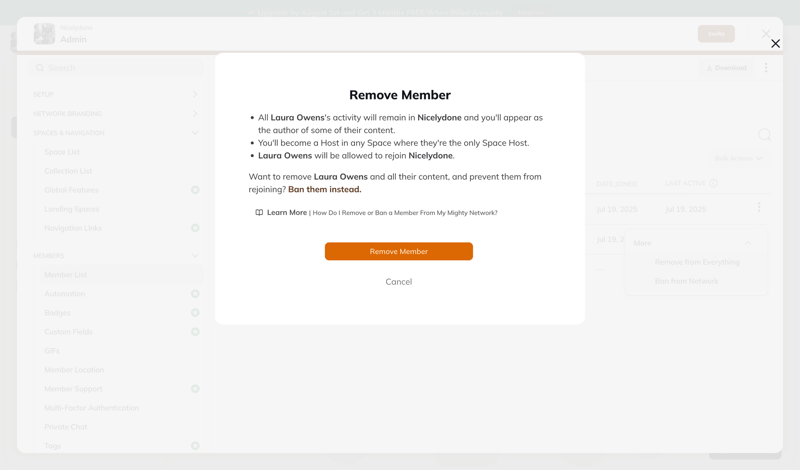Click the info icon beside Last Active

tap(713, 183)
